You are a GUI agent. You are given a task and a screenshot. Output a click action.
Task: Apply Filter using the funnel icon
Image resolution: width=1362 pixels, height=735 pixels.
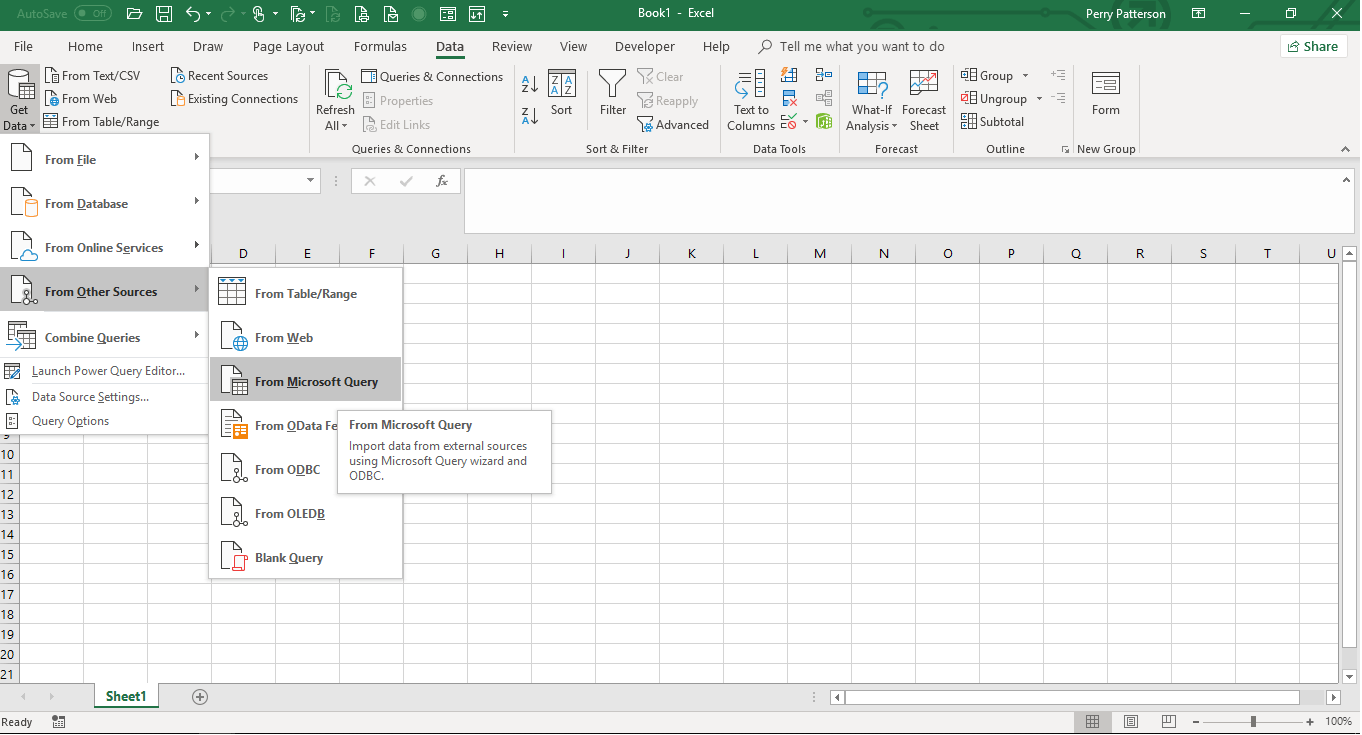tap(613, 94)
